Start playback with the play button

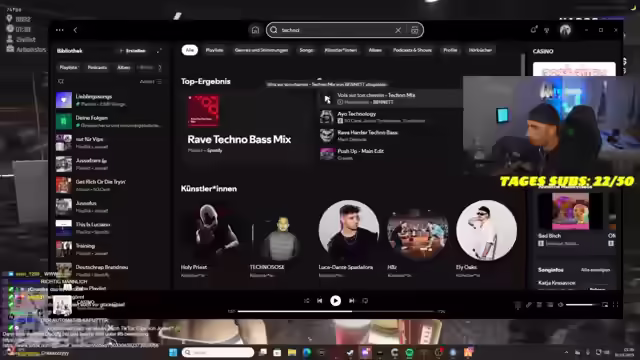point(336,301)
